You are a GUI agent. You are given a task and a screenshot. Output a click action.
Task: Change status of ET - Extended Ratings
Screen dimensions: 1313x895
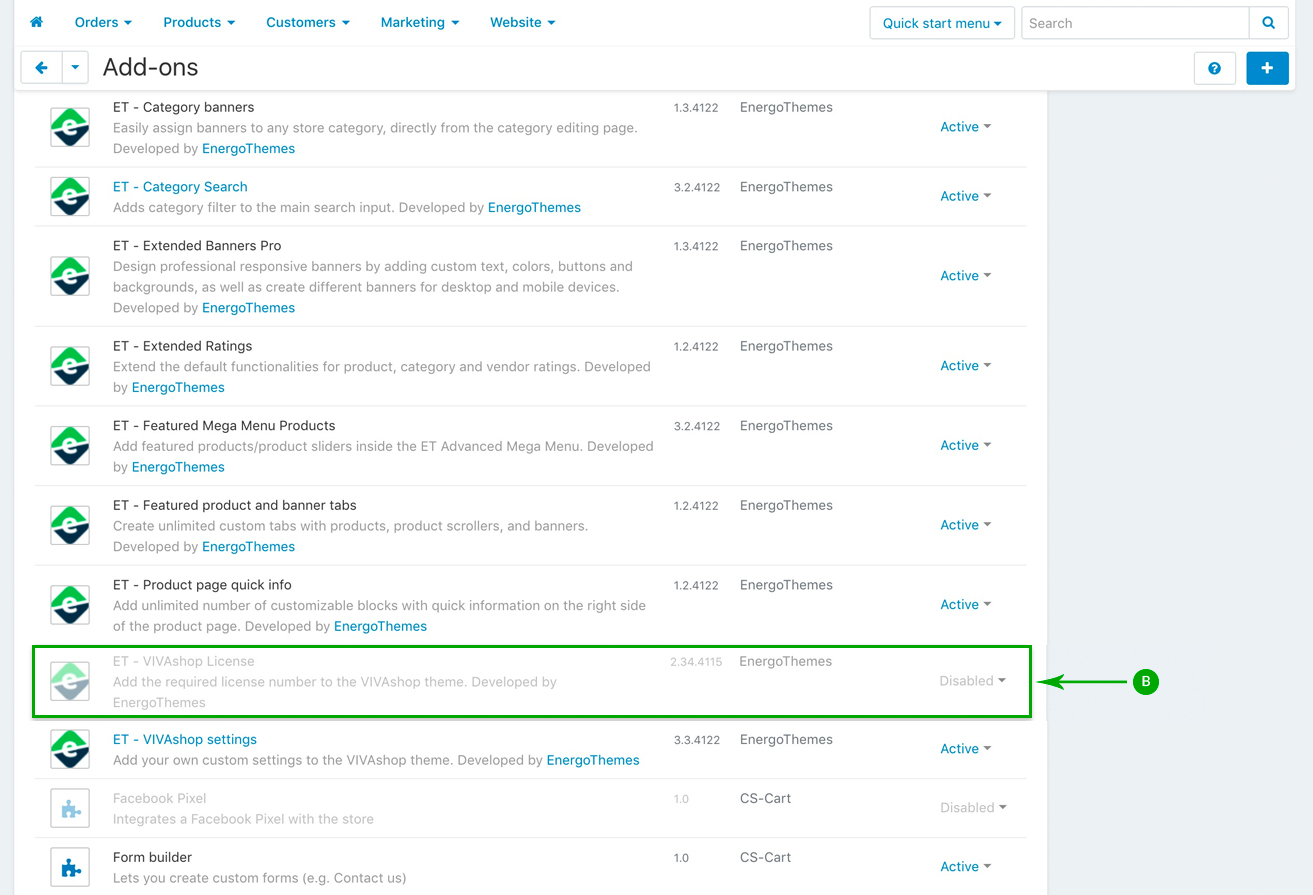click(x=966, y=366)
